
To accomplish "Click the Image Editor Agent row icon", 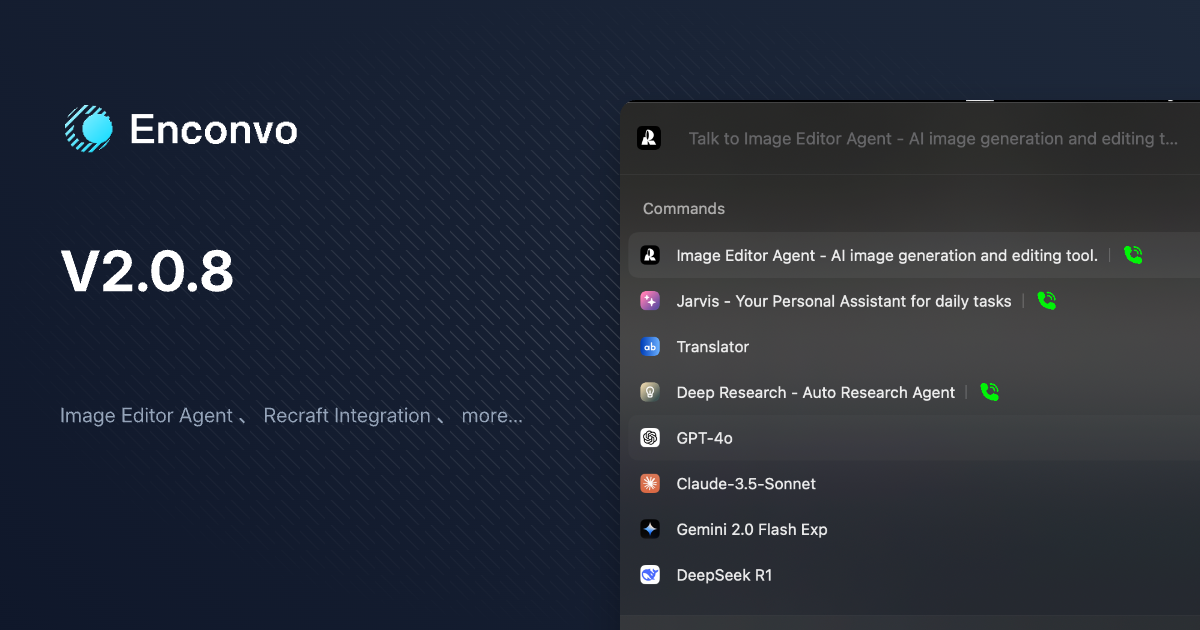I will 650,255.
